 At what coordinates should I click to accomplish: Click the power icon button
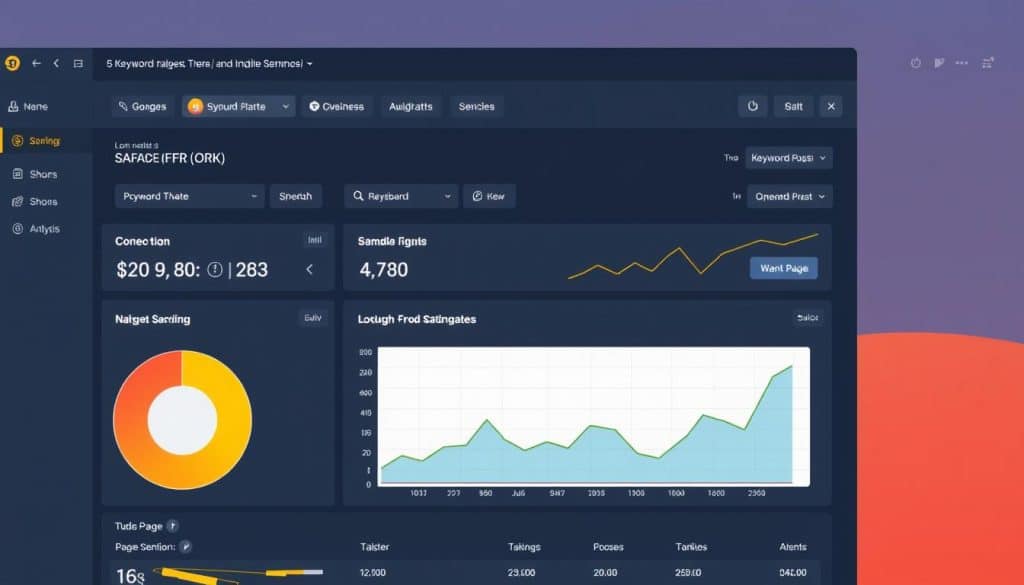tap(753, 106)
